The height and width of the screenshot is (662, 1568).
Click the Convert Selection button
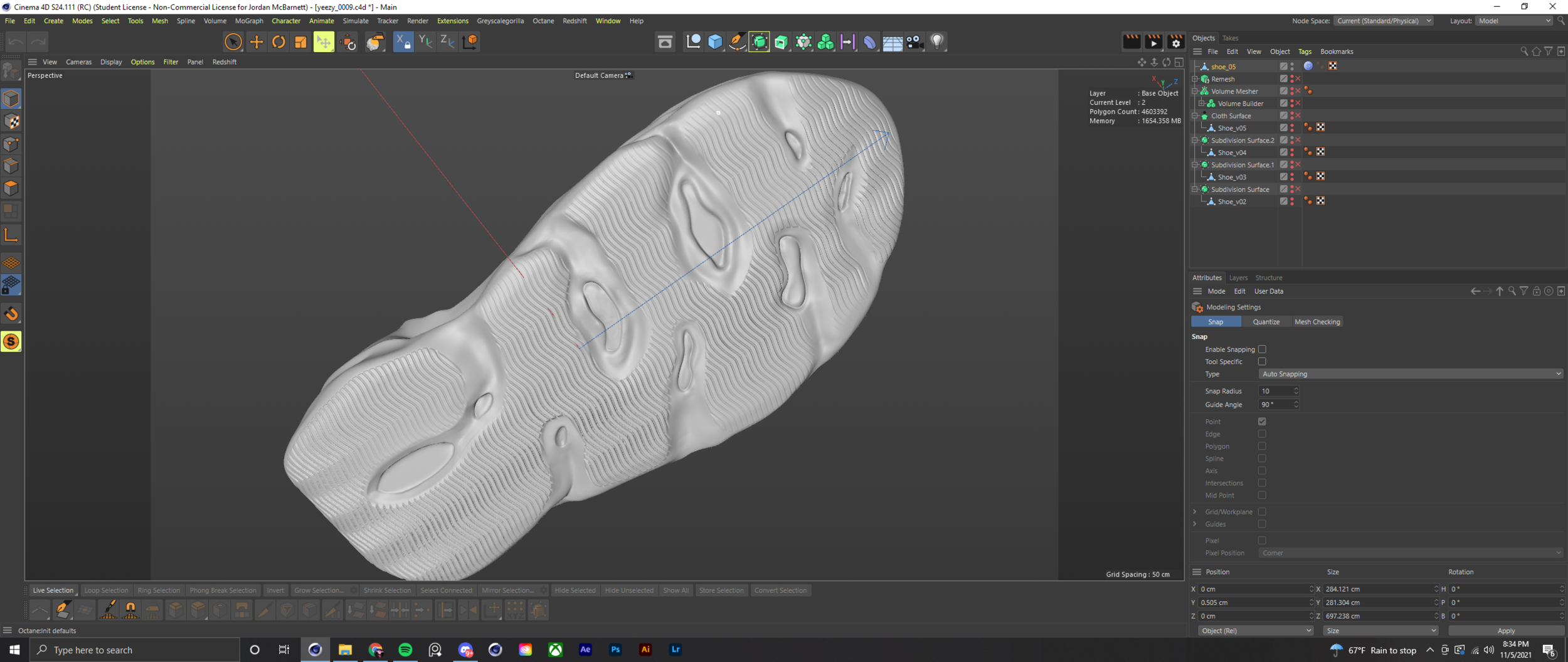click(x=780, y=590)
